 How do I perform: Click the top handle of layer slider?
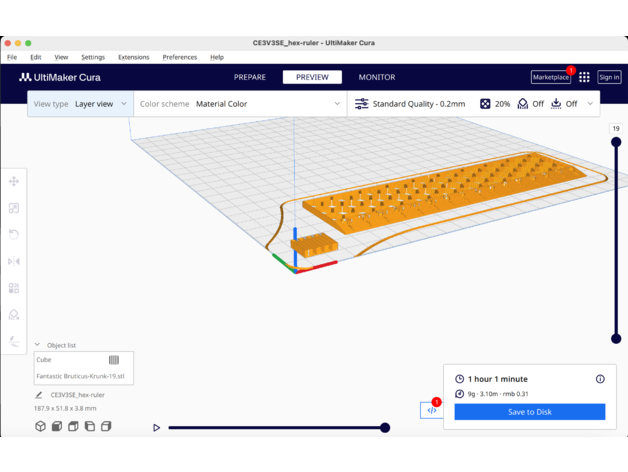[x=616, y=142]
